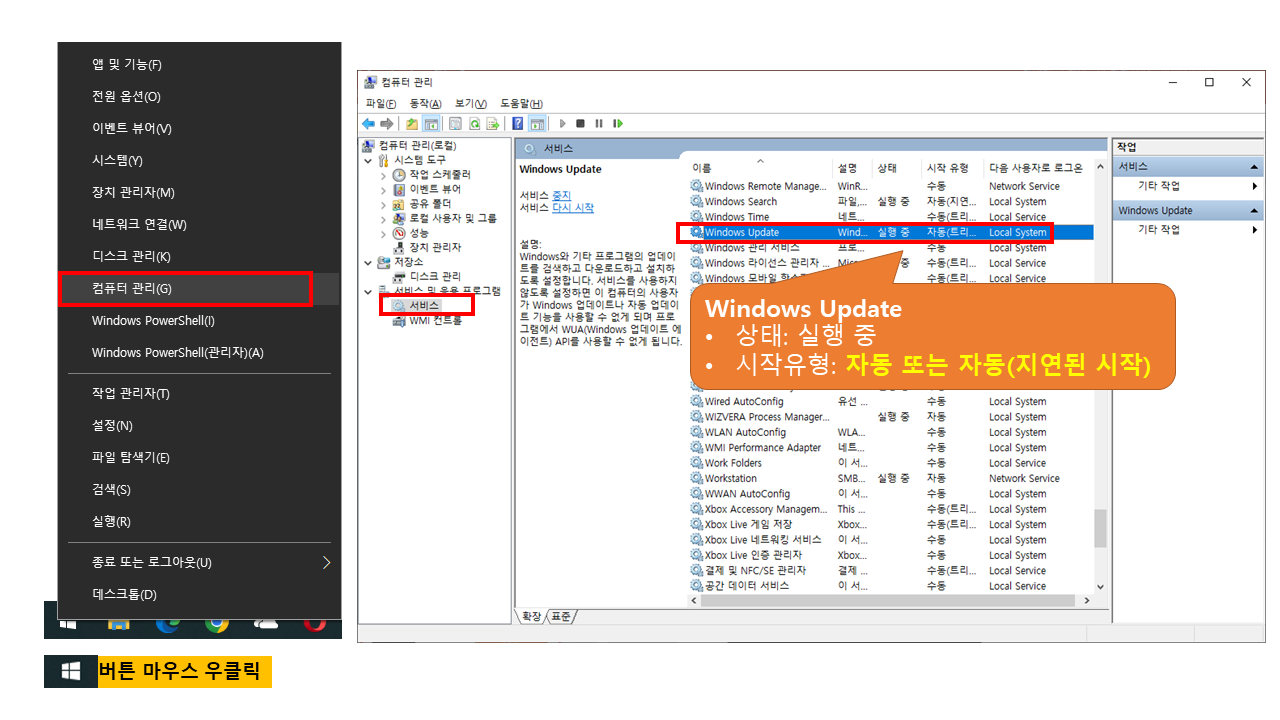
Task: Select the Work Folders service row
Action: pos(891,463)
